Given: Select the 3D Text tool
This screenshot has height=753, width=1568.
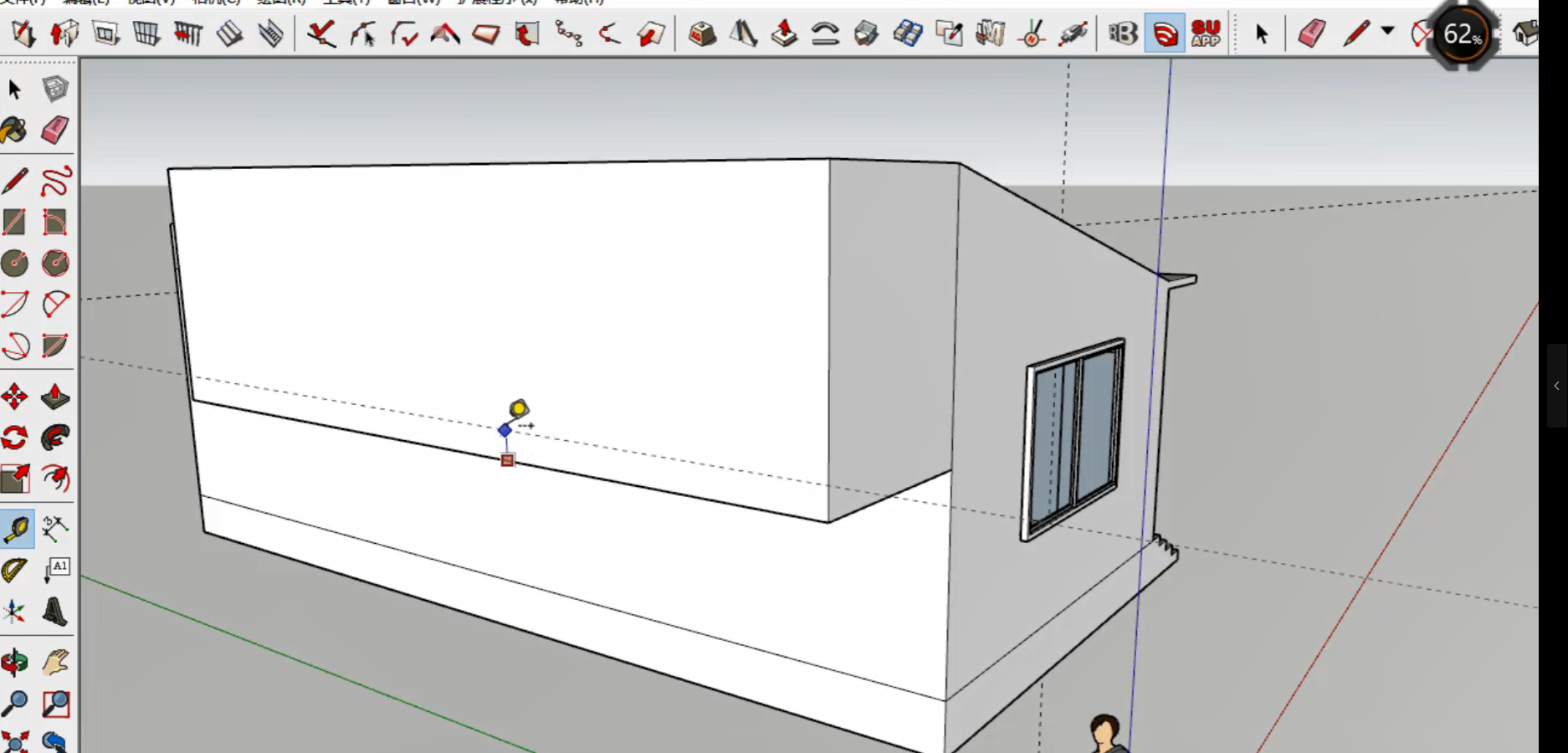Looking at the screenshot, I should pyautogui.click(x=55, y=612).
